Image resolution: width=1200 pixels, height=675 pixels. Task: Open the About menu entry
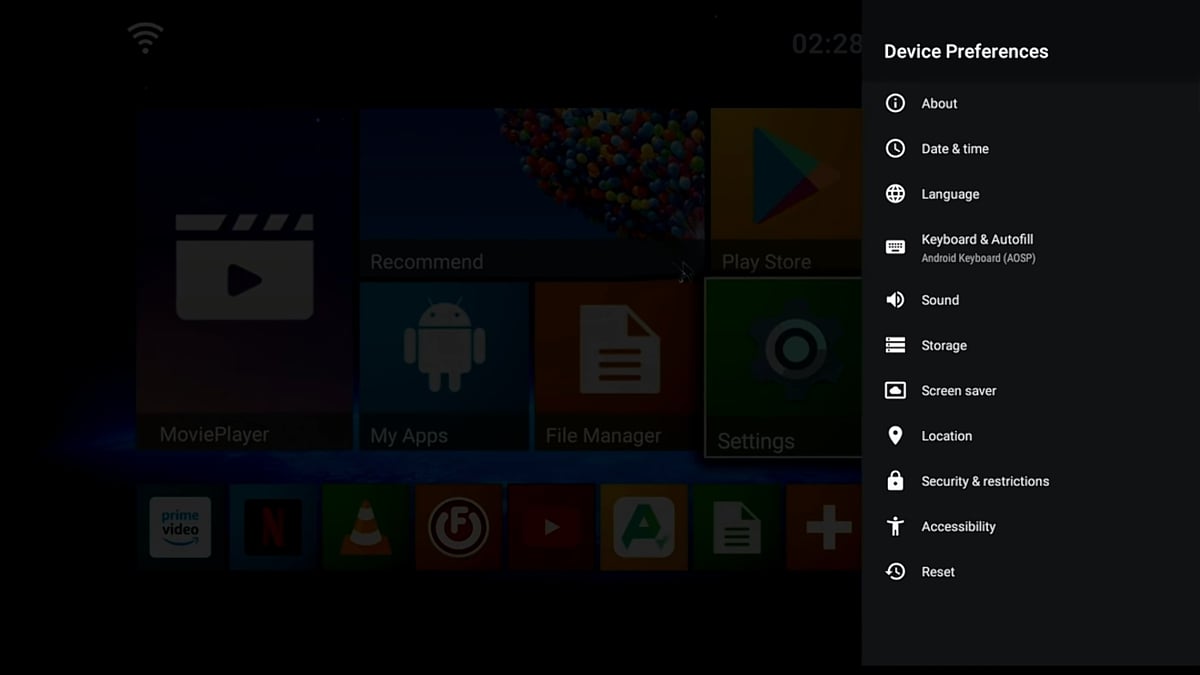tap(1031, 103)
